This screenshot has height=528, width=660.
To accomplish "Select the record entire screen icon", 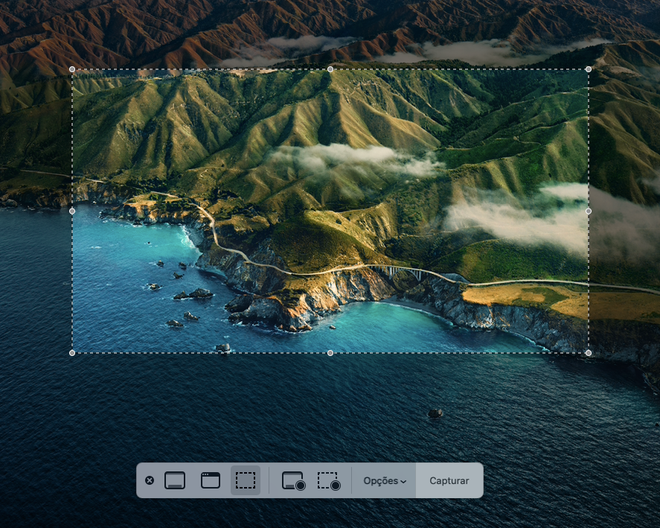I will (293, 480).
